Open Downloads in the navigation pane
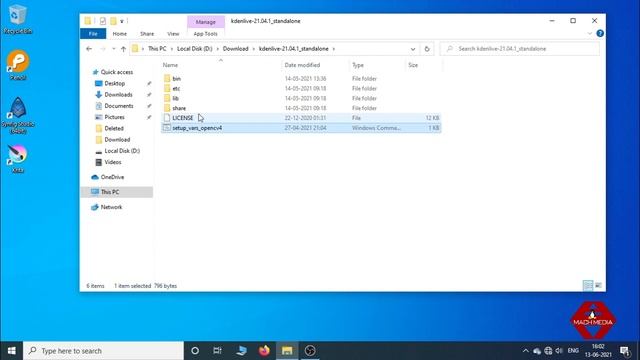 pyautogui.click(x=118, y=95)
